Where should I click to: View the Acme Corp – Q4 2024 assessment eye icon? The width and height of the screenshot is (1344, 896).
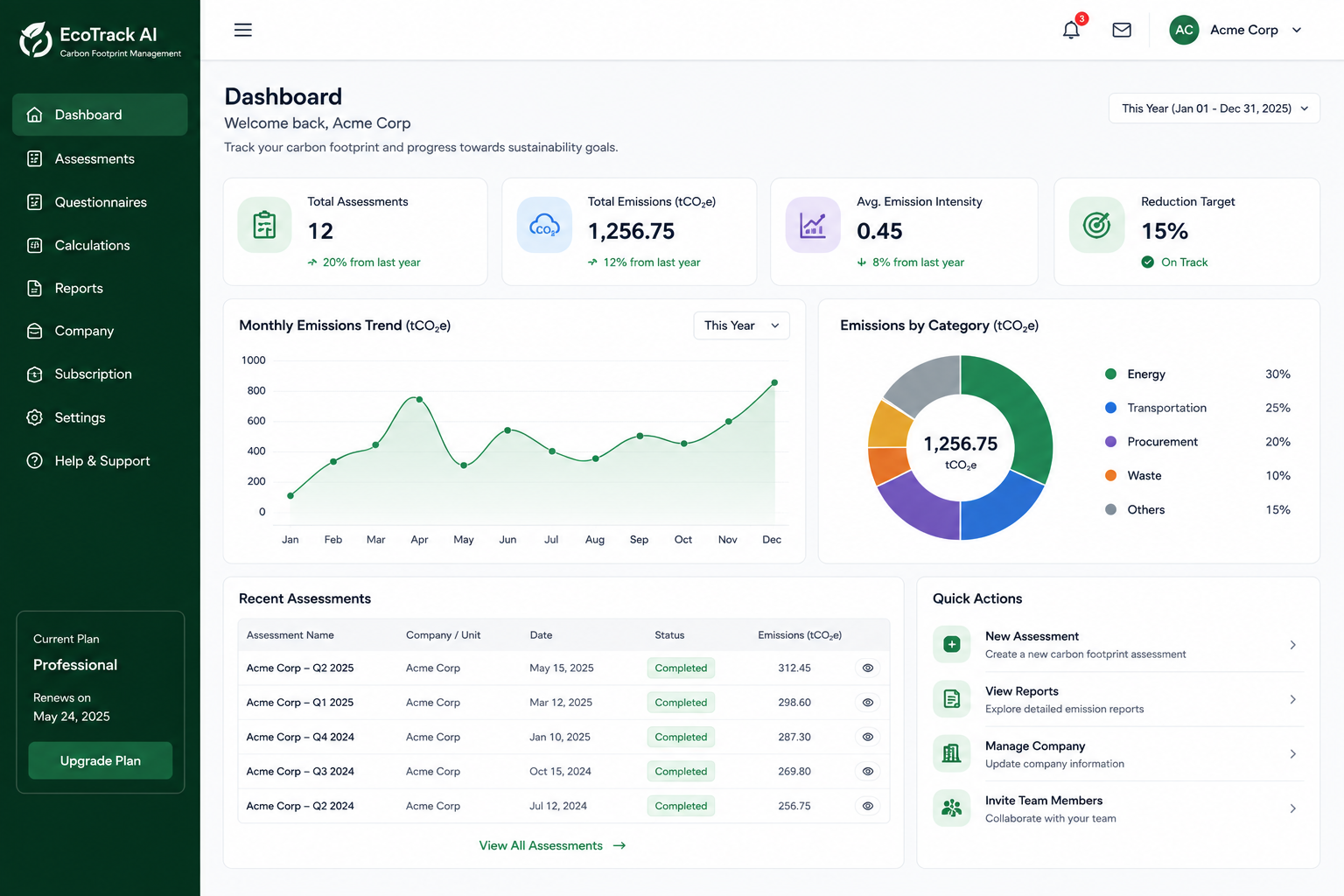868,737
